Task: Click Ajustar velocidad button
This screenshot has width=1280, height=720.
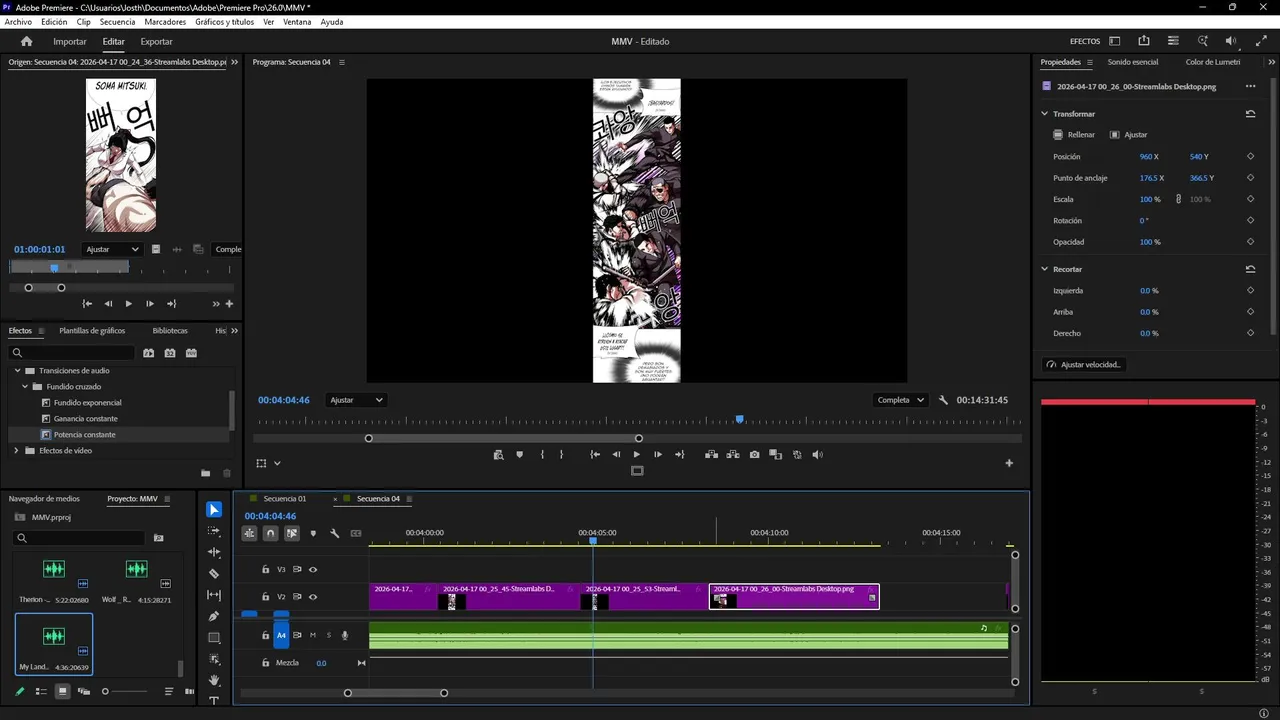Action: pyautogui.click(x=1084, y=365)
